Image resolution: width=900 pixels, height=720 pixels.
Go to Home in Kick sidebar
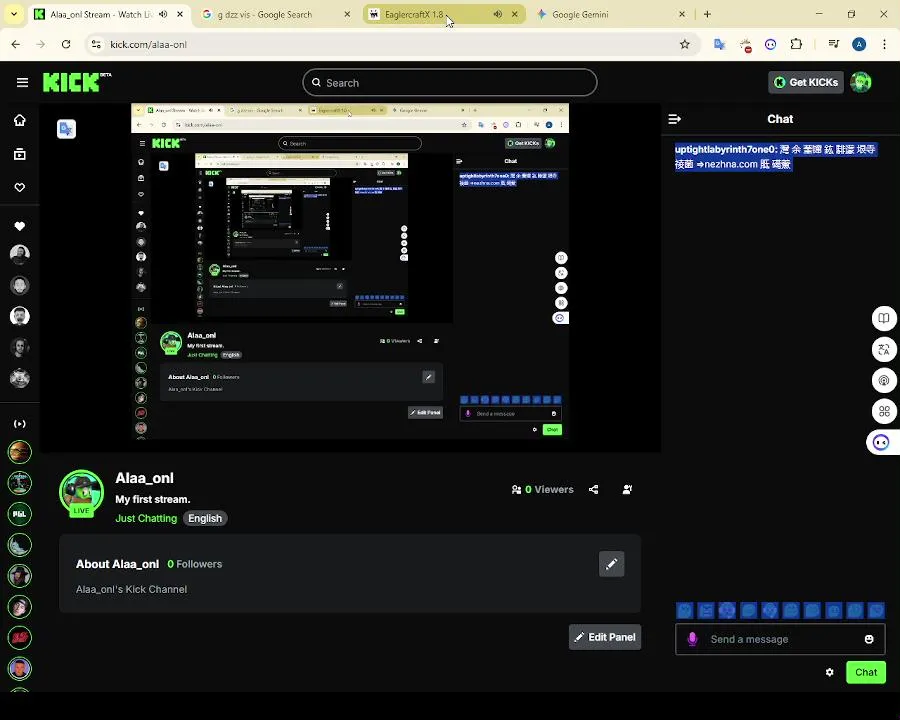tap(20, 120)
